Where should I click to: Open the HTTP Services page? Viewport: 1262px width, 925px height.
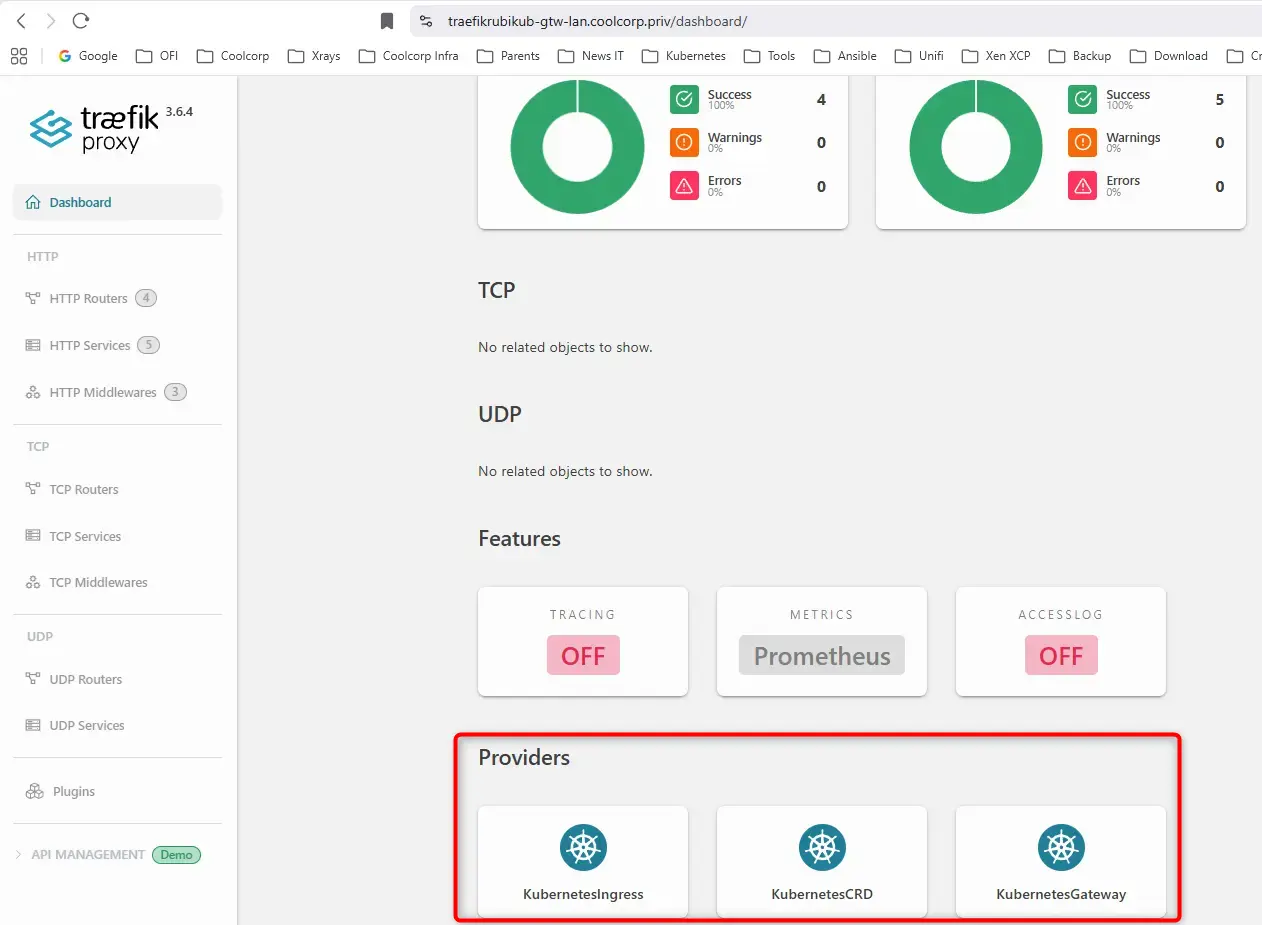[x=91, y=344]
